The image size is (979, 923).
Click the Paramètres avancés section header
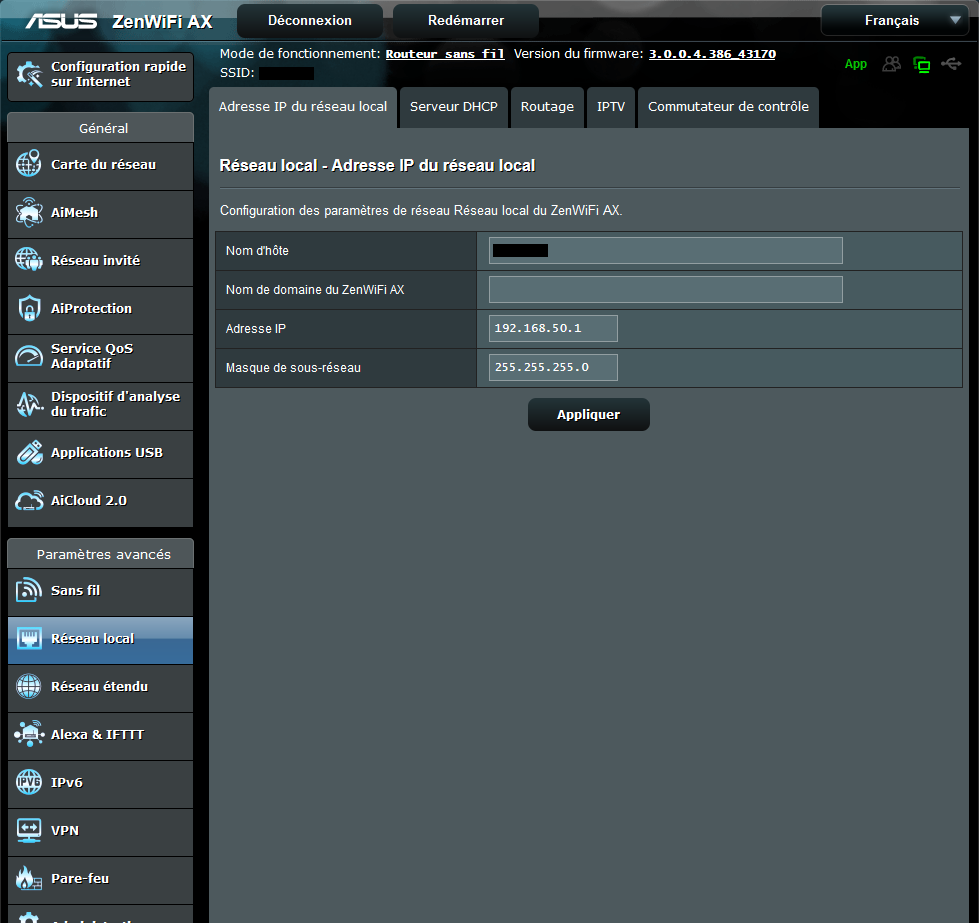(101, 555)
